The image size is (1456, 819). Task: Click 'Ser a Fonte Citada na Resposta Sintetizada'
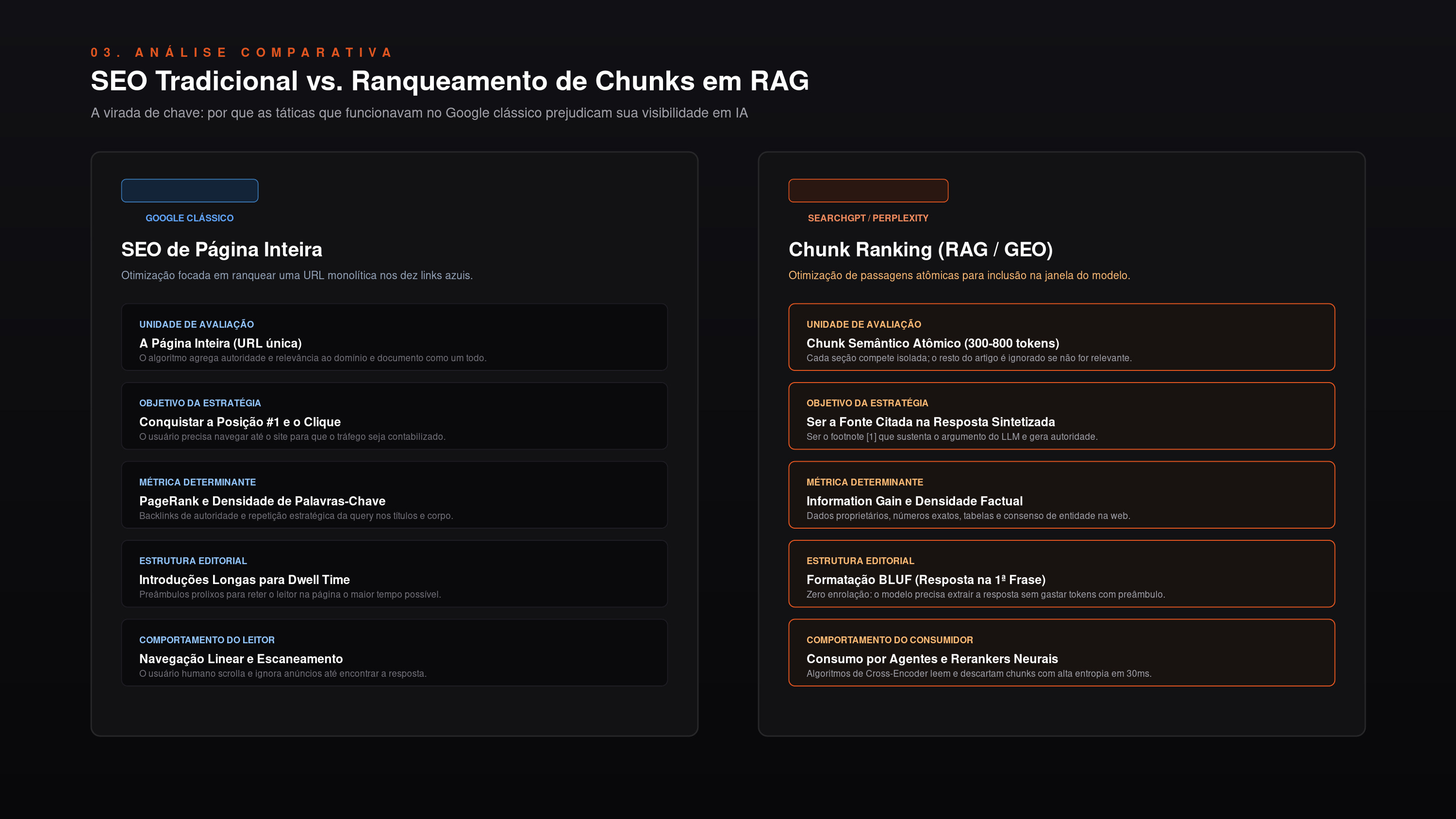click(930, 422)
